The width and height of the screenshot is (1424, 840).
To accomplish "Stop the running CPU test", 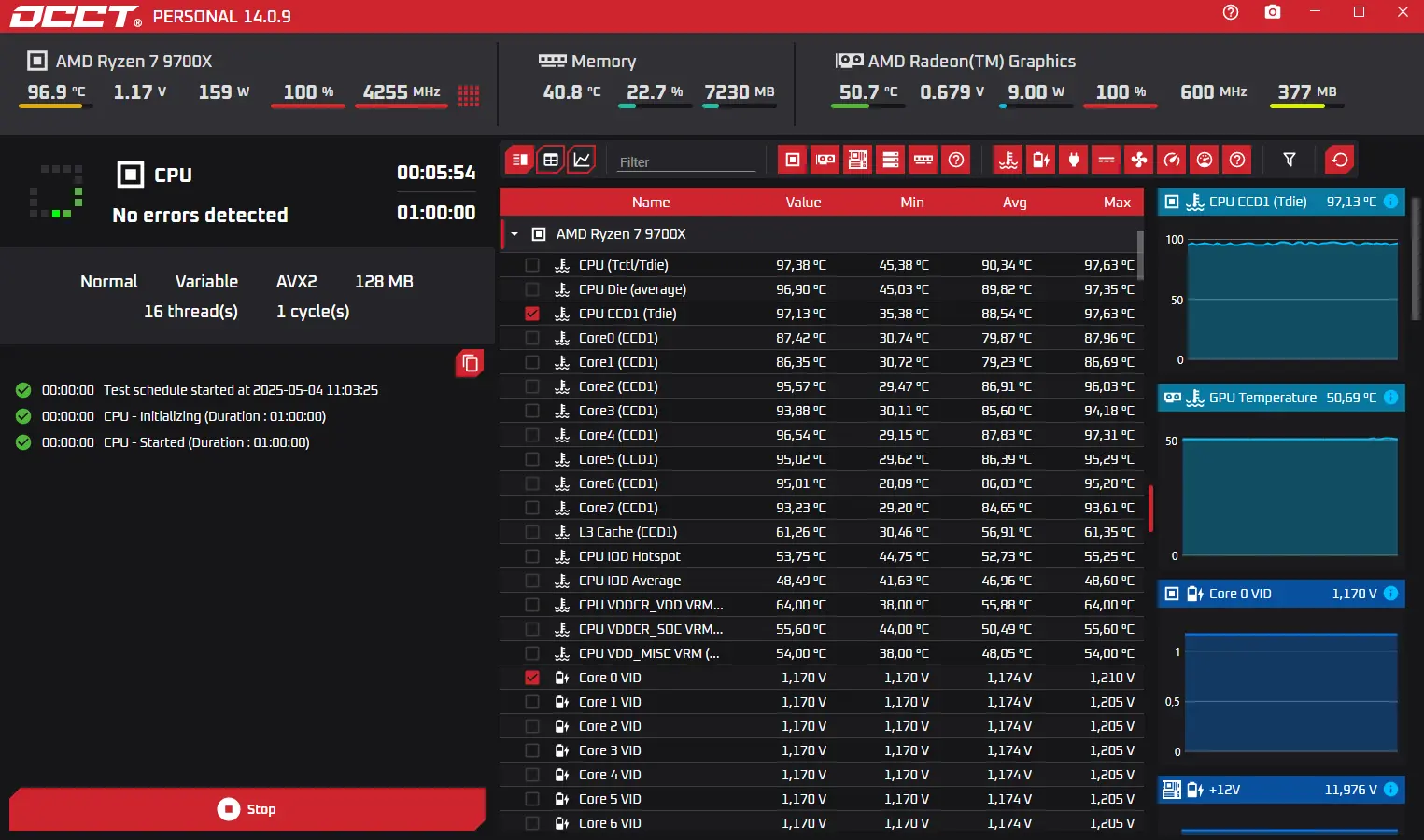I will pyautogui.click(x=247, y=809).
